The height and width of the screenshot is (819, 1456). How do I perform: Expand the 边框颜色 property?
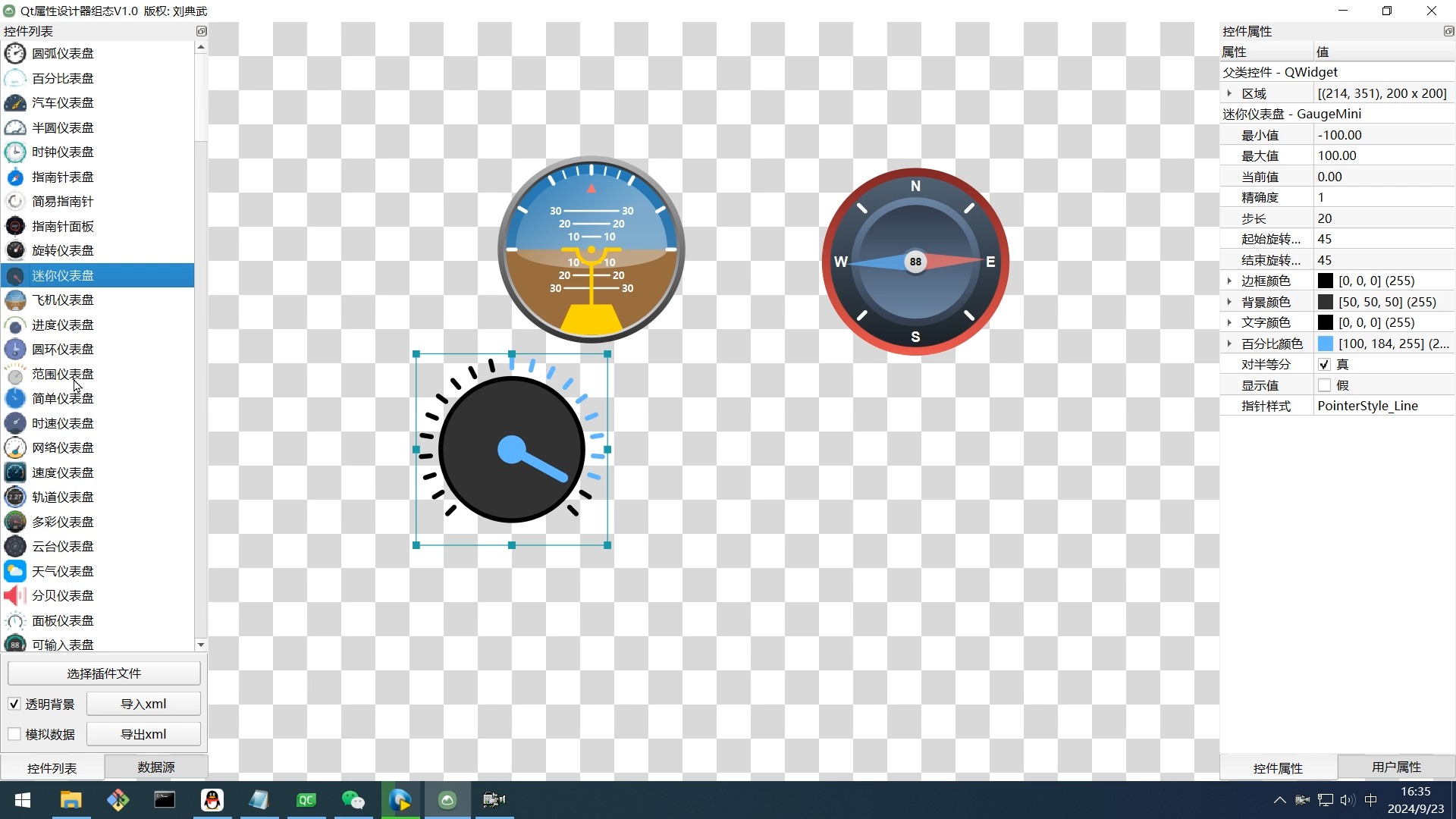tap(1229, 281)
